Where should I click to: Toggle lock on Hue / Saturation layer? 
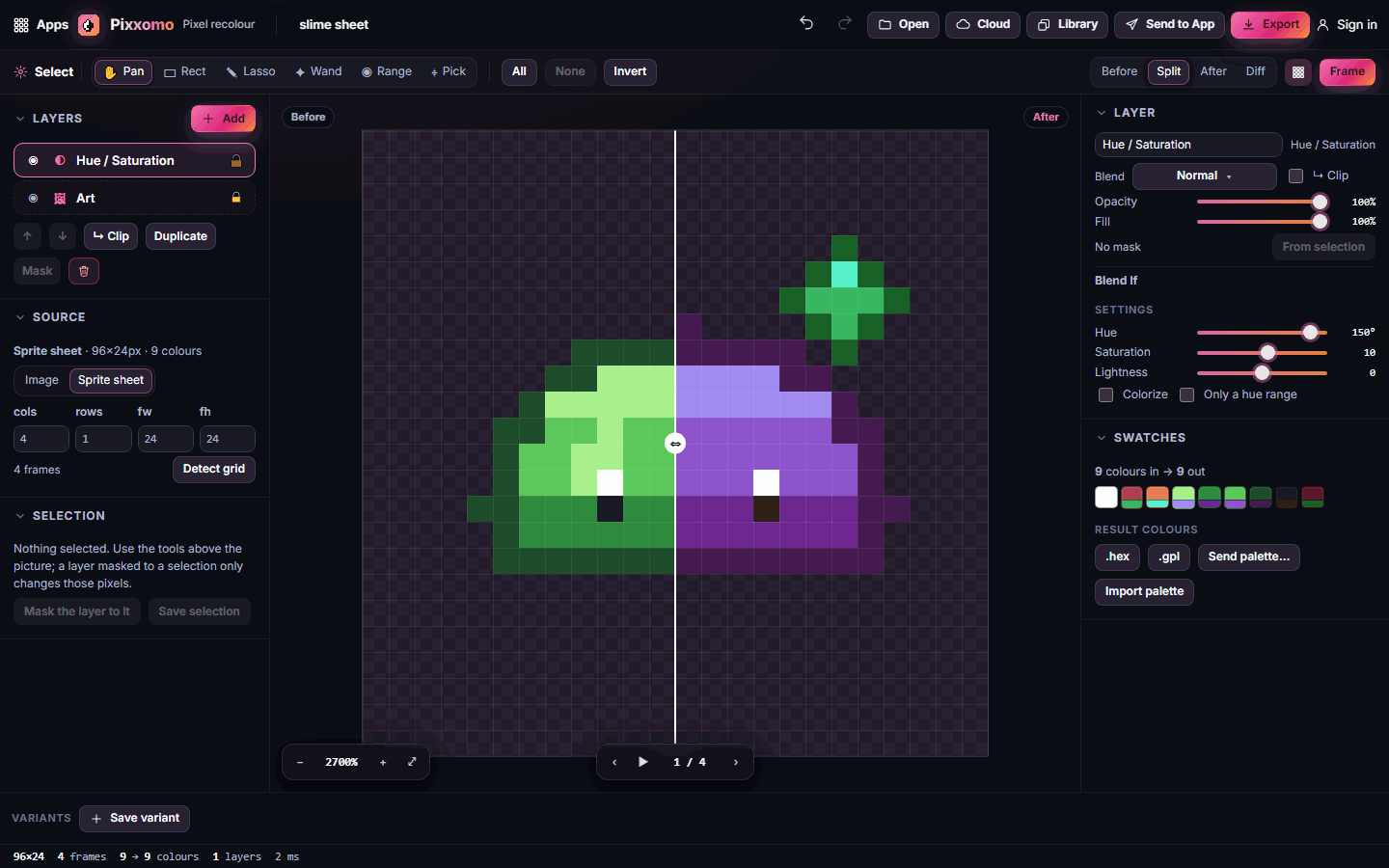point(236,161)
